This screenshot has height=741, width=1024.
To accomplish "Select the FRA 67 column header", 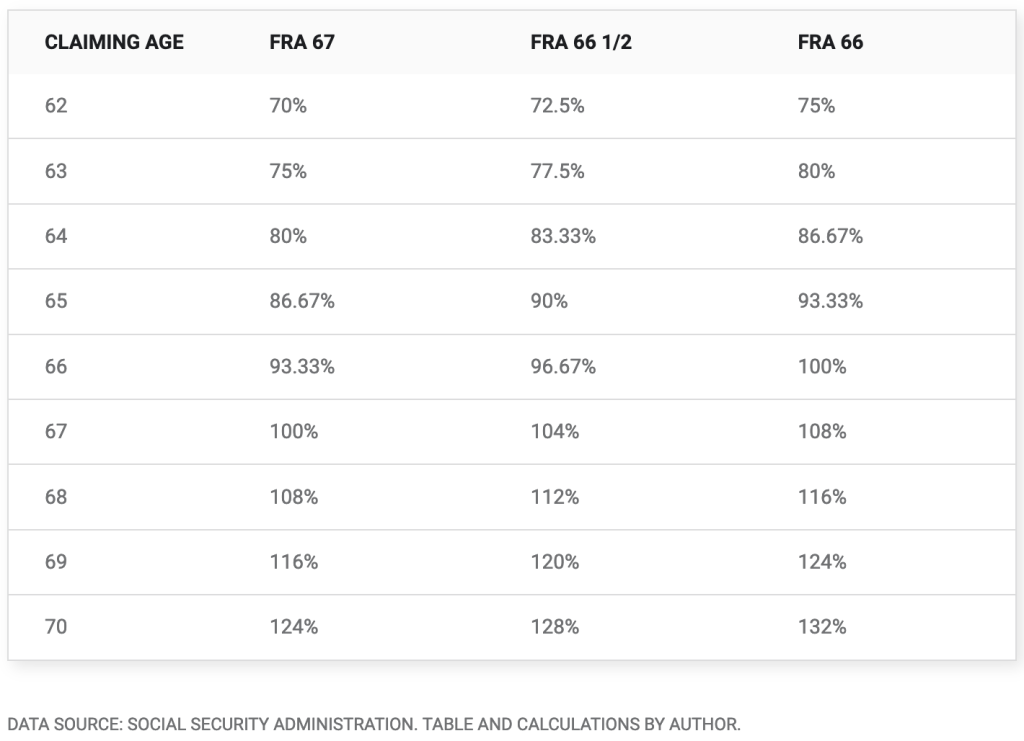I will (x=301, y=42).
